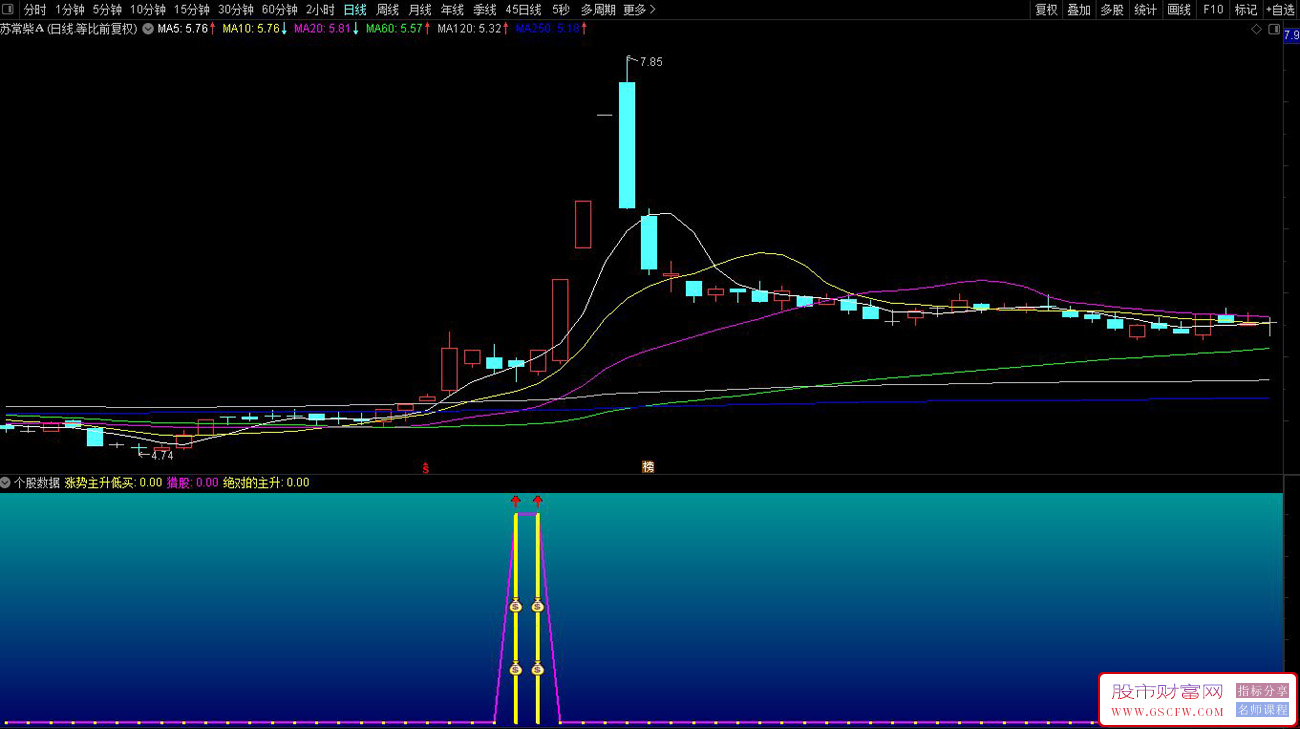Expand the 更多 periods dropdown
Viewport: 1300px width, 729px height.
point(639,9)
